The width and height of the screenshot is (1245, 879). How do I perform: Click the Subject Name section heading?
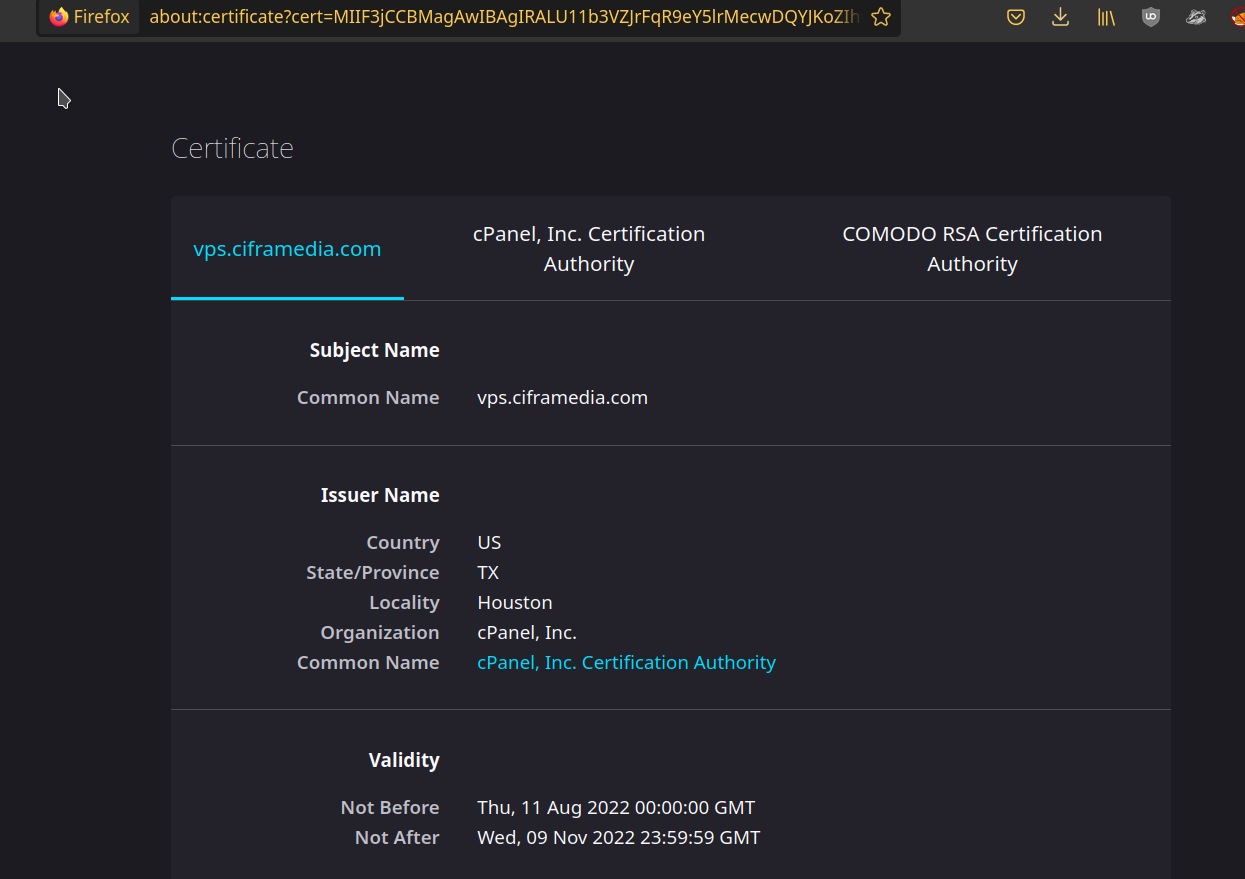pos(374,351)
